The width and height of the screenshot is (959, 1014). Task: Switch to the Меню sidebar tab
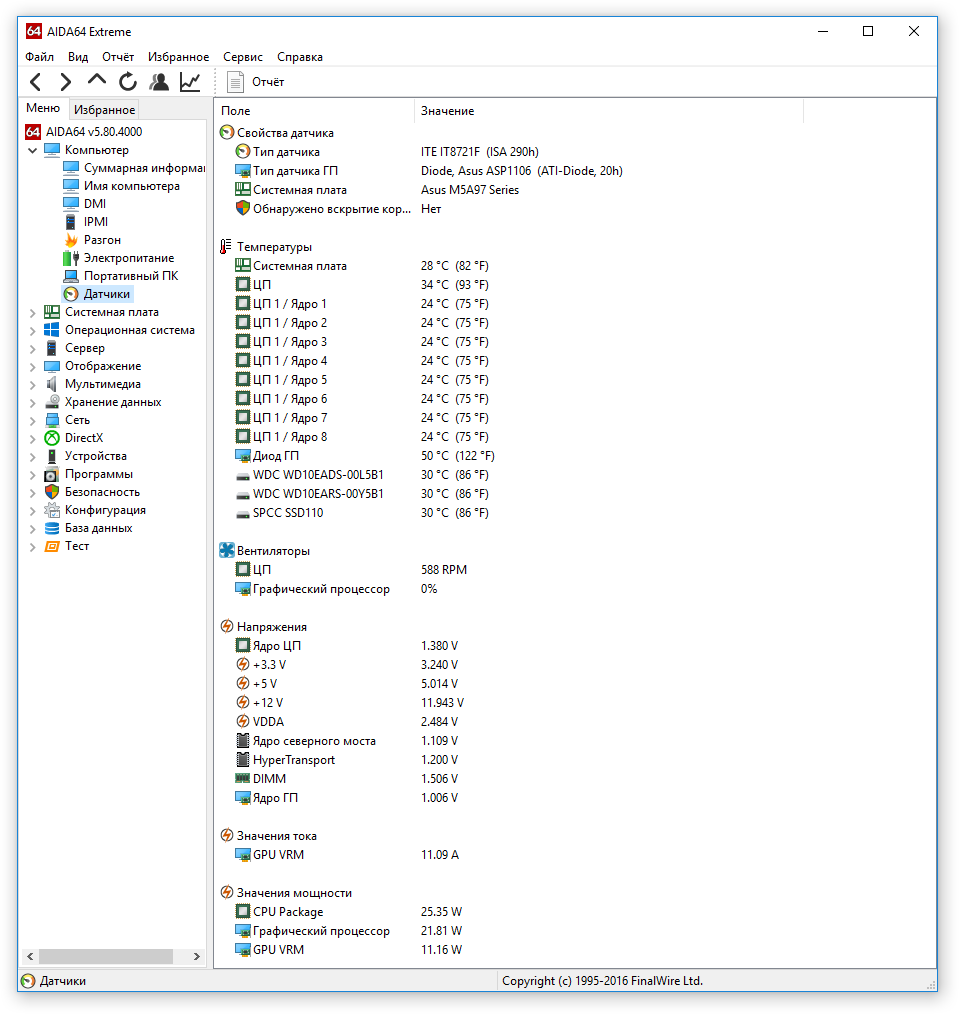tap(43, 108)
